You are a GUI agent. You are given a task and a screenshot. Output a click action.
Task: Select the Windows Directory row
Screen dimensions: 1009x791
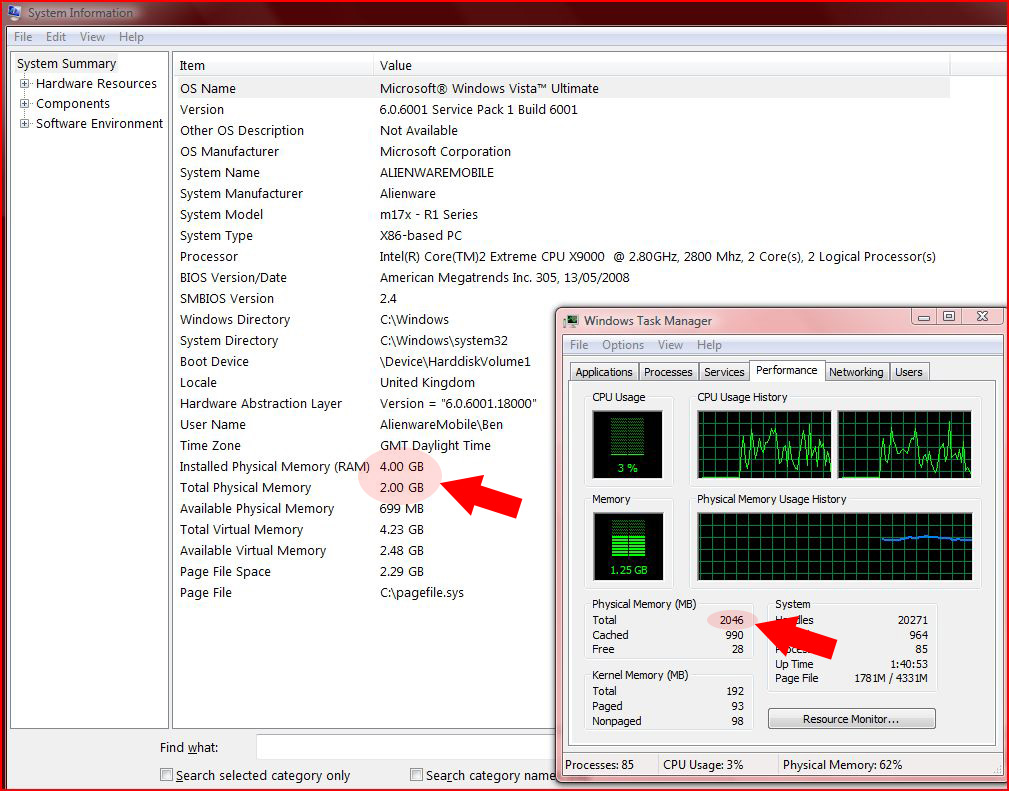pos(364,320)
